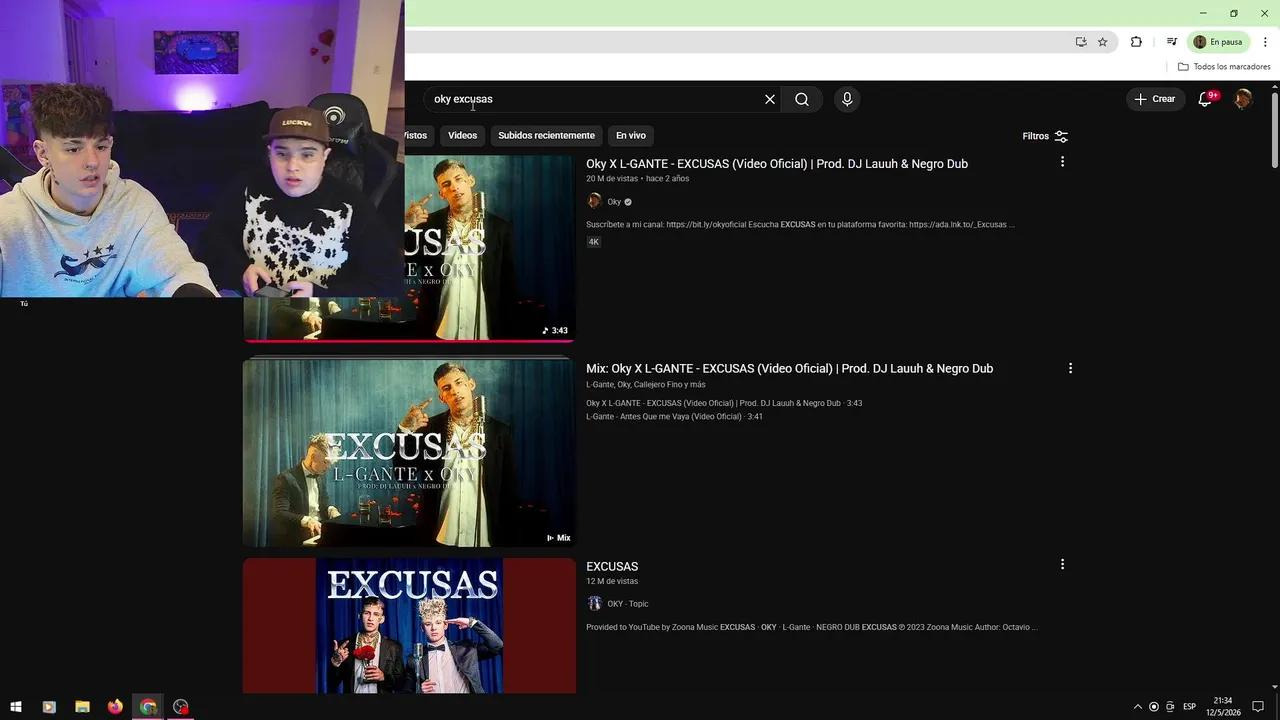Click the 4K quality badge

click(x=593, y=242)
